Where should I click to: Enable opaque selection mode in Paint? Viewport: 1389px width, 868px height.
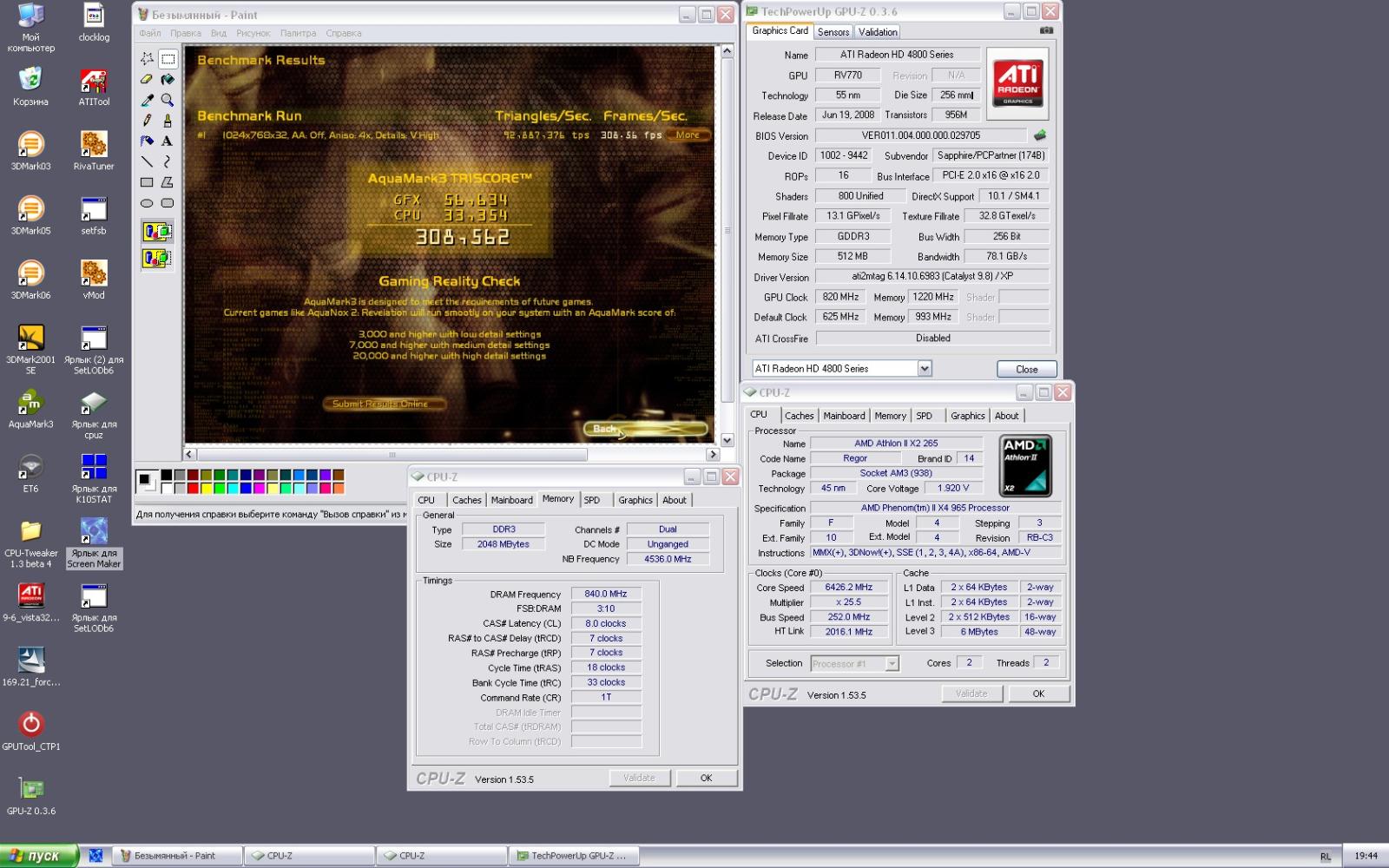pos(157,232)
